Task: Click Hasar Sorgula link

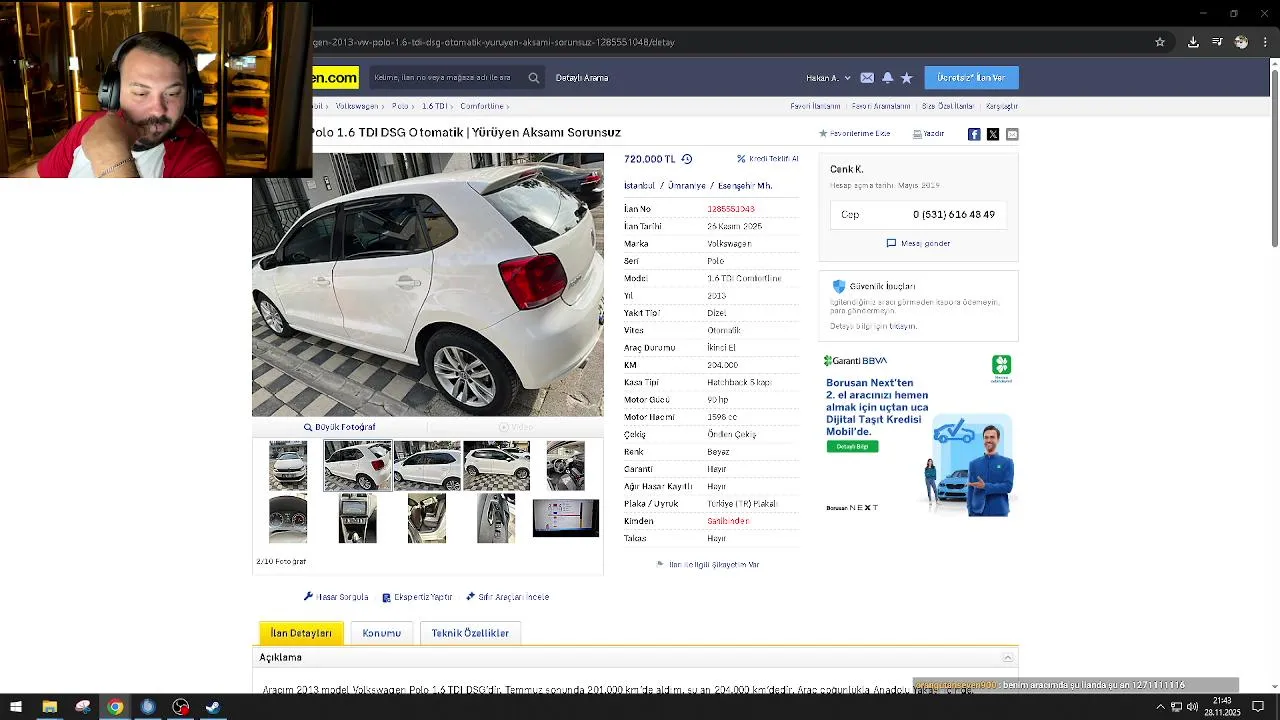Action: click(336, 597)
